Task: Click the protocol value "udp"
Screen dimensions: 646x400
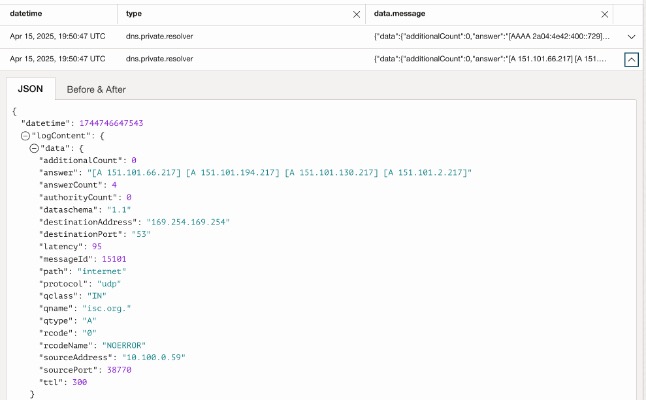Action: click(x=109, y=284)
